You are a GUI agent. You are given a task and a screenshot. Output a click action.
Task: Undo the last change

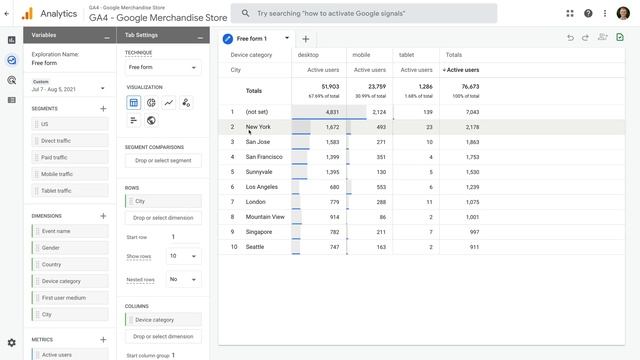tap(571, 38)
